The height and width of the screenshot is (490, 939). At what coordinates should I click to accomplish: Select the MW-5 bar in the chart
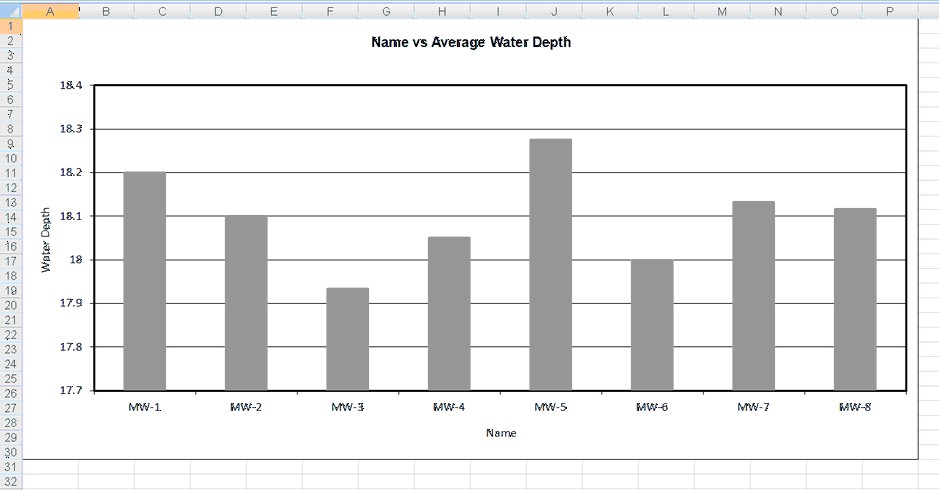click(550, 264)
